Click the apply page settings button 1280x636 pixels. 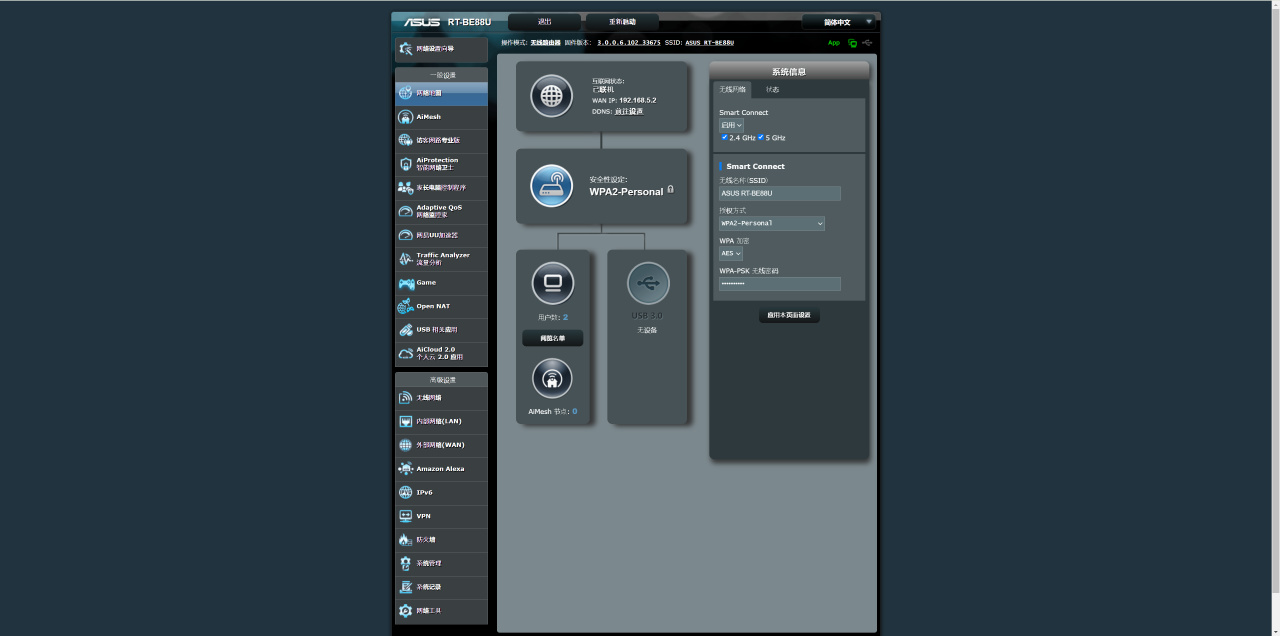pos(790,315)
